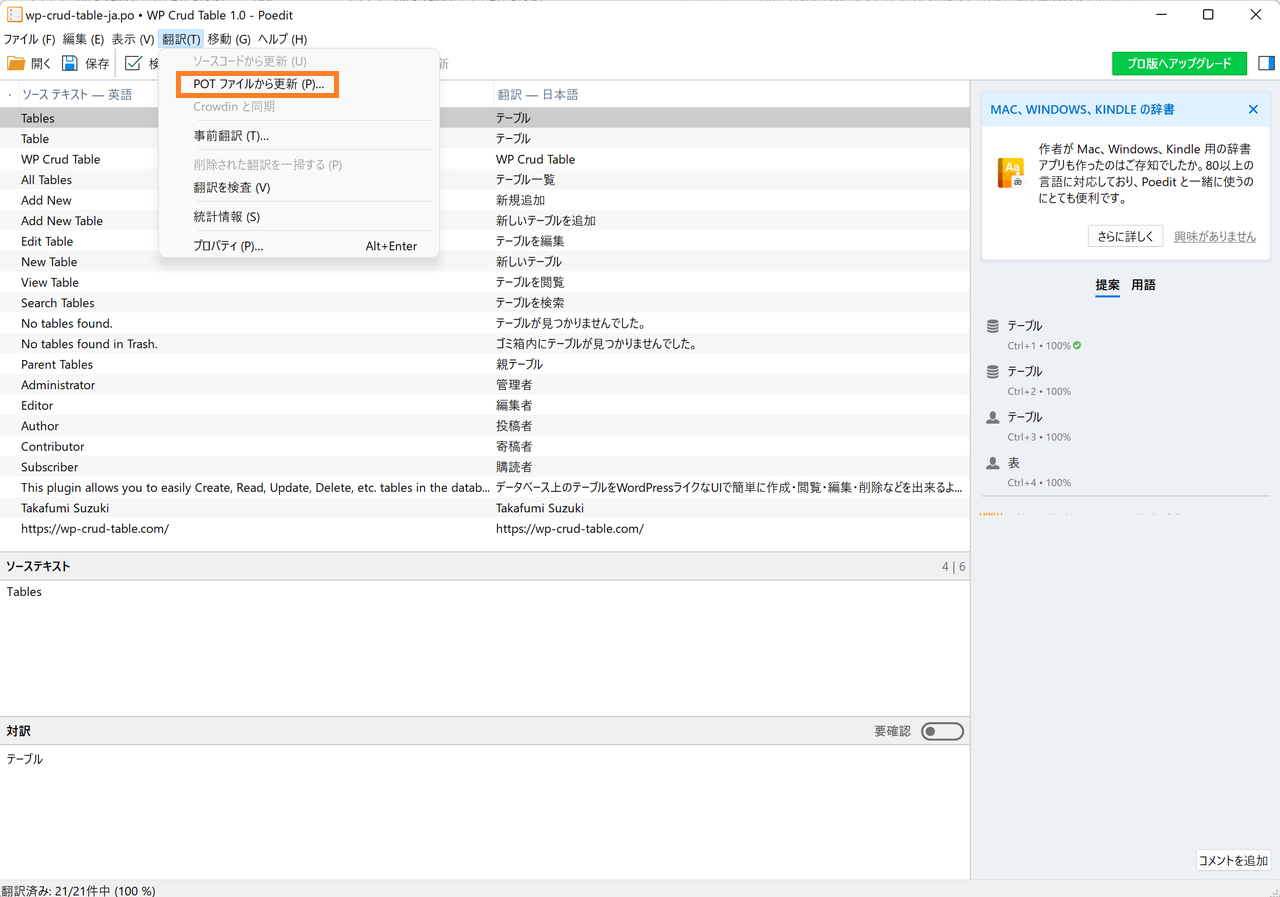Pick the person-icon suggestion 表
Image resolution: width=1280 pixels, height=897 pixels.
1013,463
